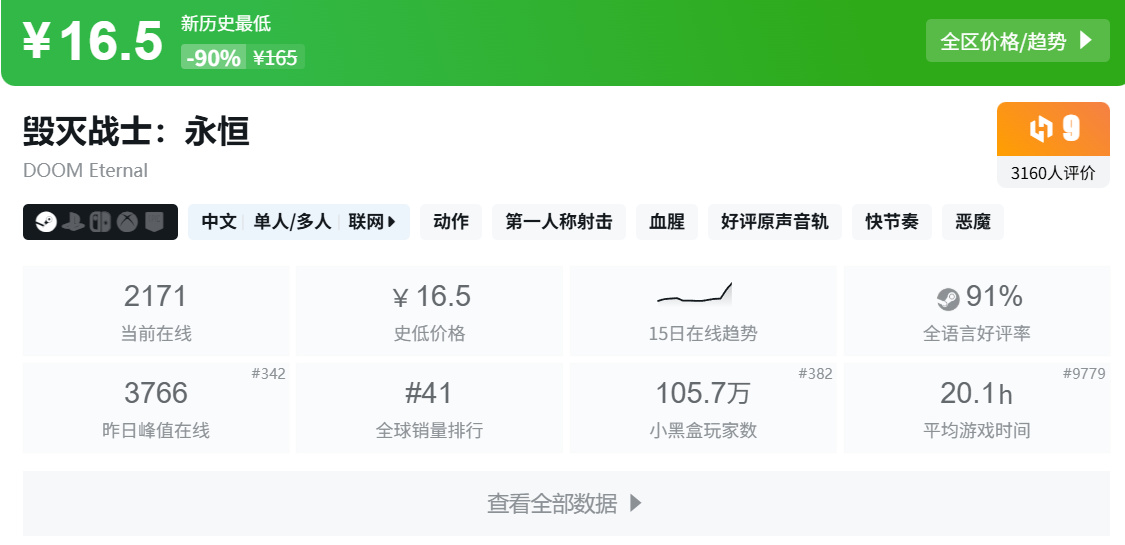The height and width of the screenshot is (545, 1125).
Task: Open the 3160人评价 reviews link
Action: (x=1053, y=172)
